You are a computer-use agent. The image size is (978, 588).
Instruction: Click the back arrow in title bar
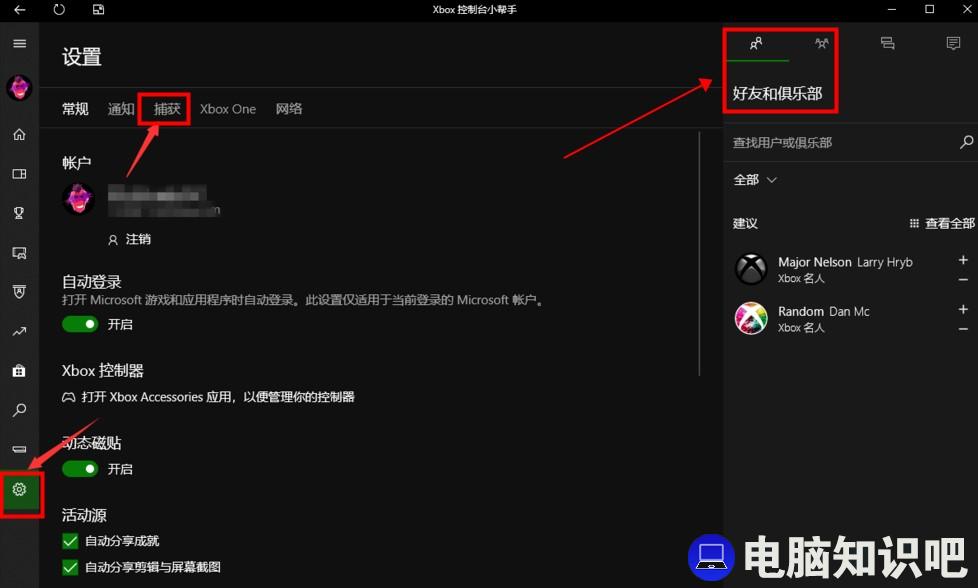pos(19,9)
